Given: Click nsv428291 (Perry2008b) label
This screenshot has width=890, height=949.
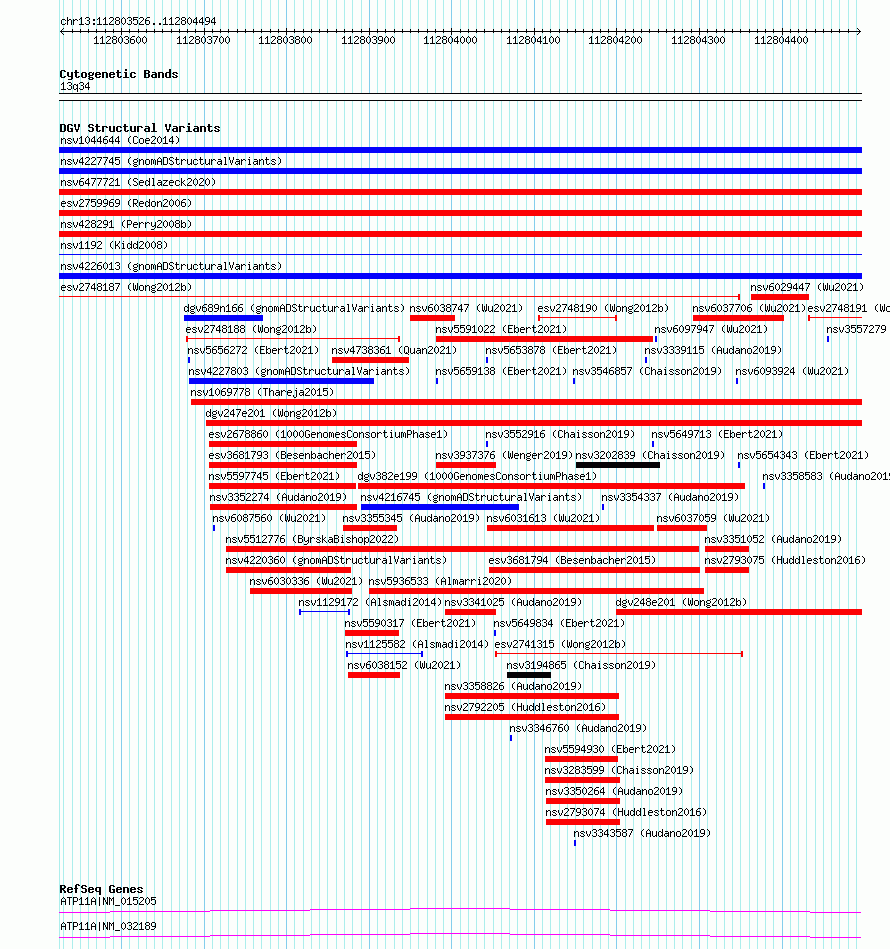Looking at the screenshot, I should pyautogui.click(x=126, y=225).
